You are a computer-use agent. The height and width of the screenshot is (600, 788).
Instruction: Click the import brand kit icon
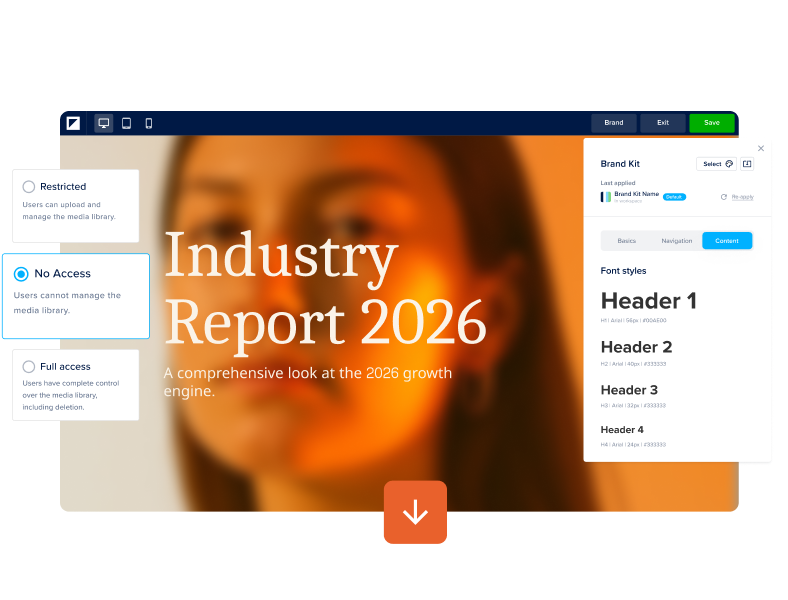747,164
